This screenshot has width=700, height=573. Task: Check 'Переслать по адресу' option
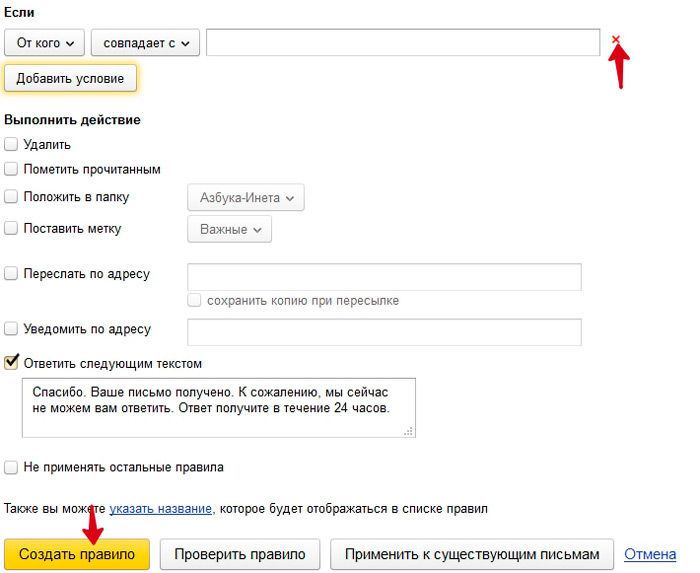tap(11, 273)
